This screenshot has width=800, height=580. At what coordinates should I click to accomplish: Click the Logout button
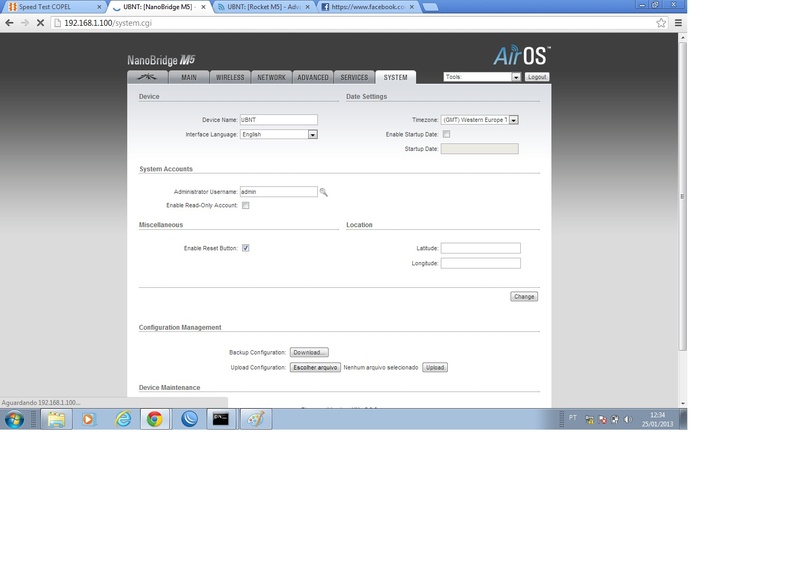537,77
